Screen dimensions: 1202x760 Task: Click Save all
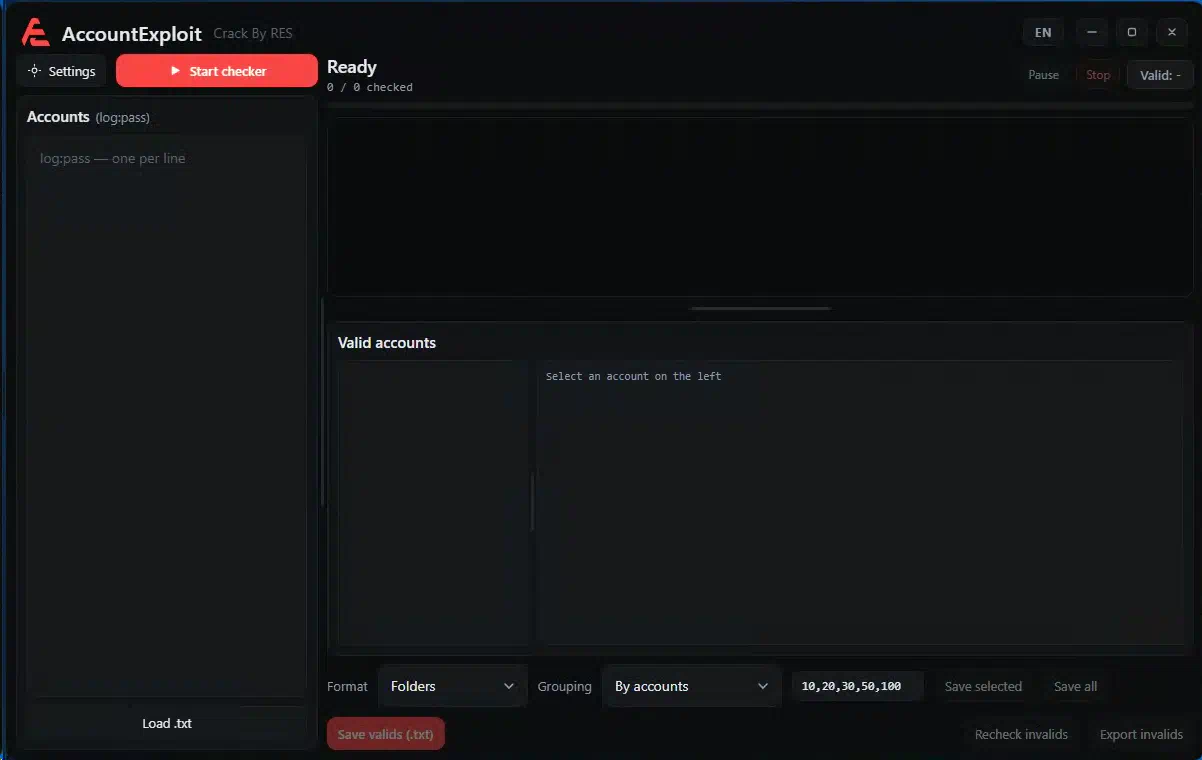1075,686
